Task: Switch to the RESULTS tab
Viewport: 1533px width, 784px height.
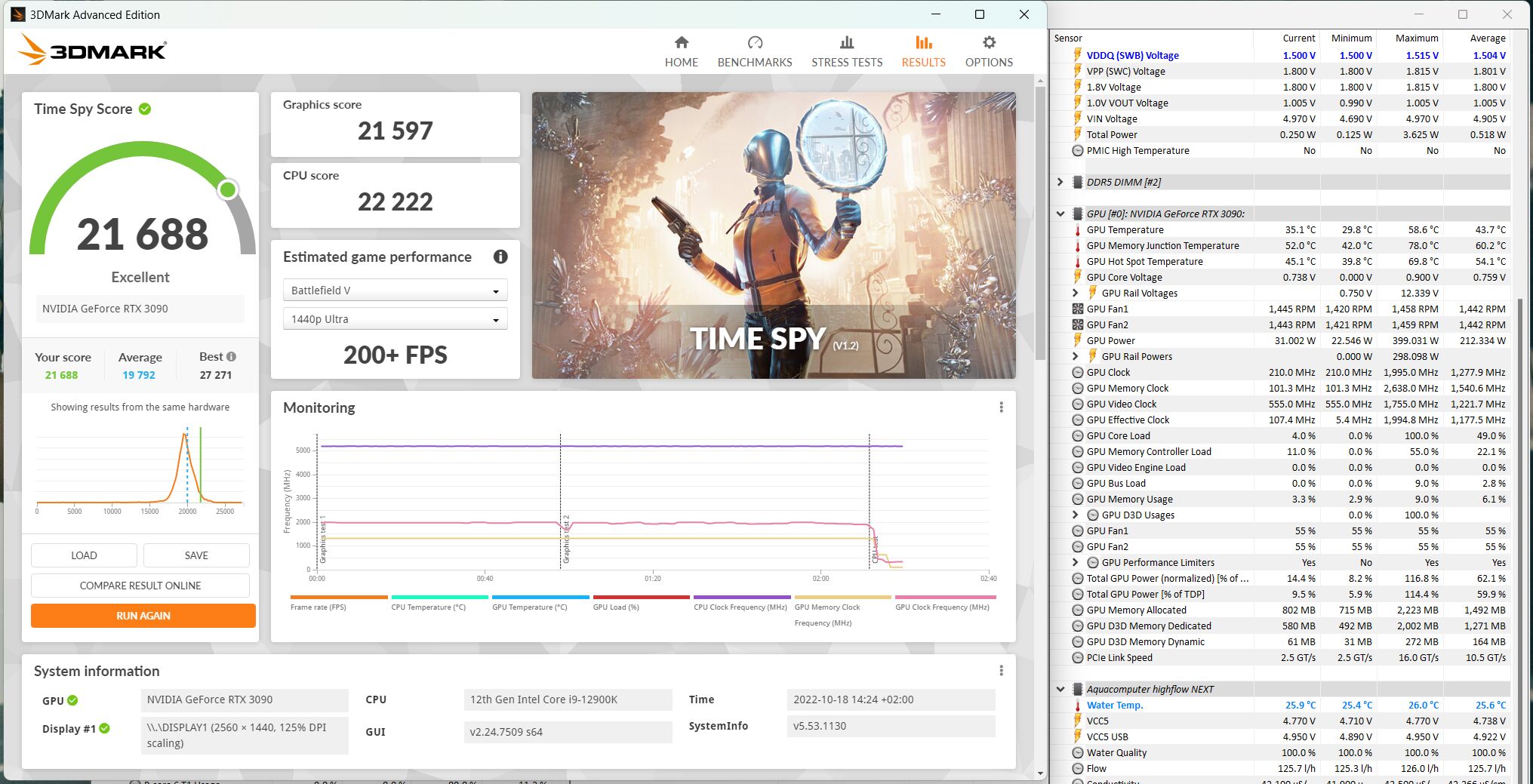Action: (x=923, y=51)
